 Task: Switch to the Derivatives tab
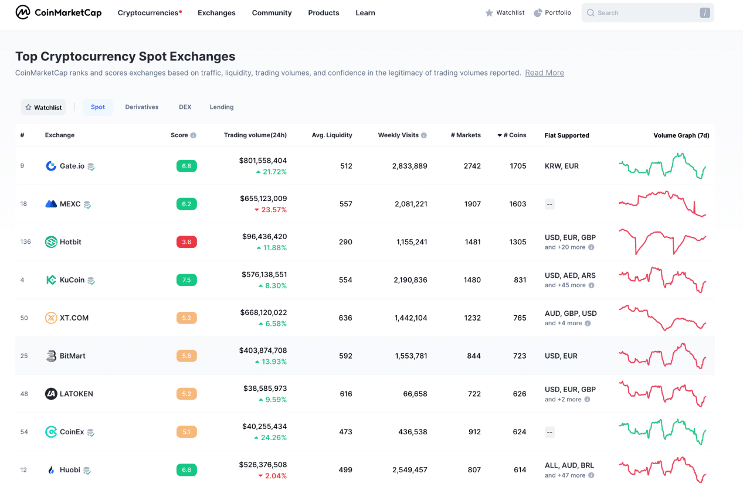coord(142,107)
